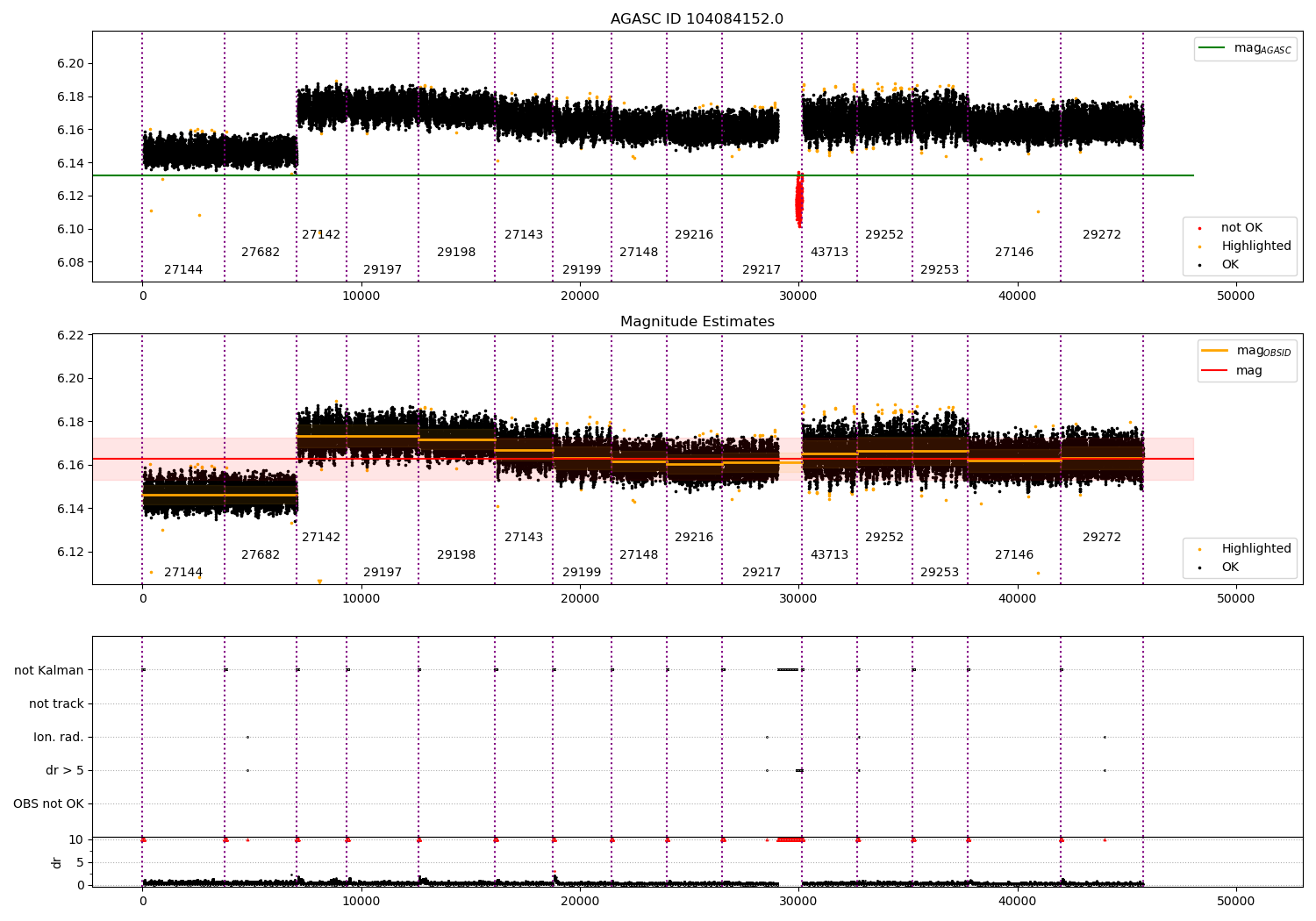
Task: Click obsid label 43713 in Magnitude Estimates plot
Action: pos(829,555)
